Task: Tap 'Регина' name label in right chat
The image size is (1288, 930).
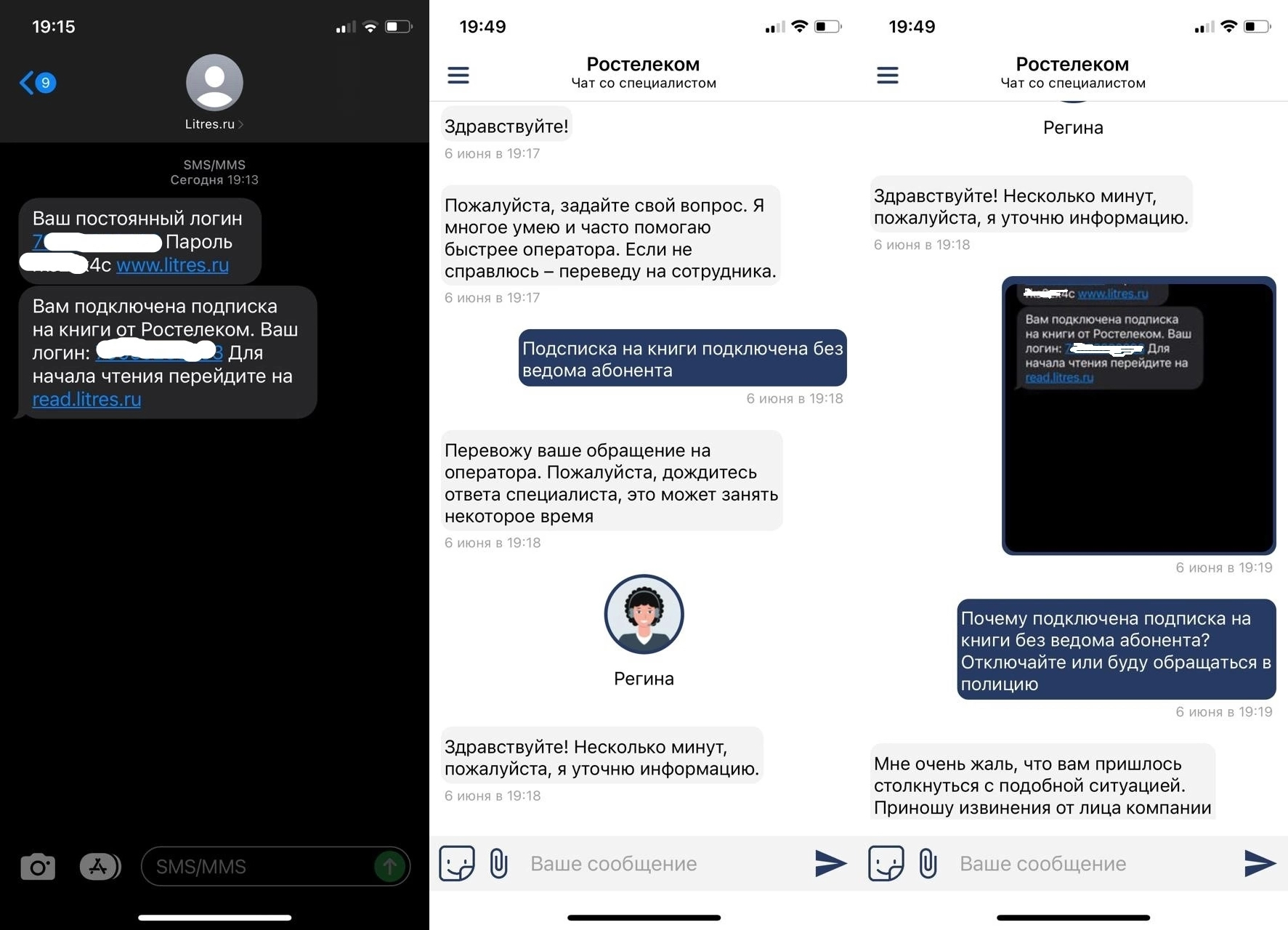Action: click(1073, 128)
